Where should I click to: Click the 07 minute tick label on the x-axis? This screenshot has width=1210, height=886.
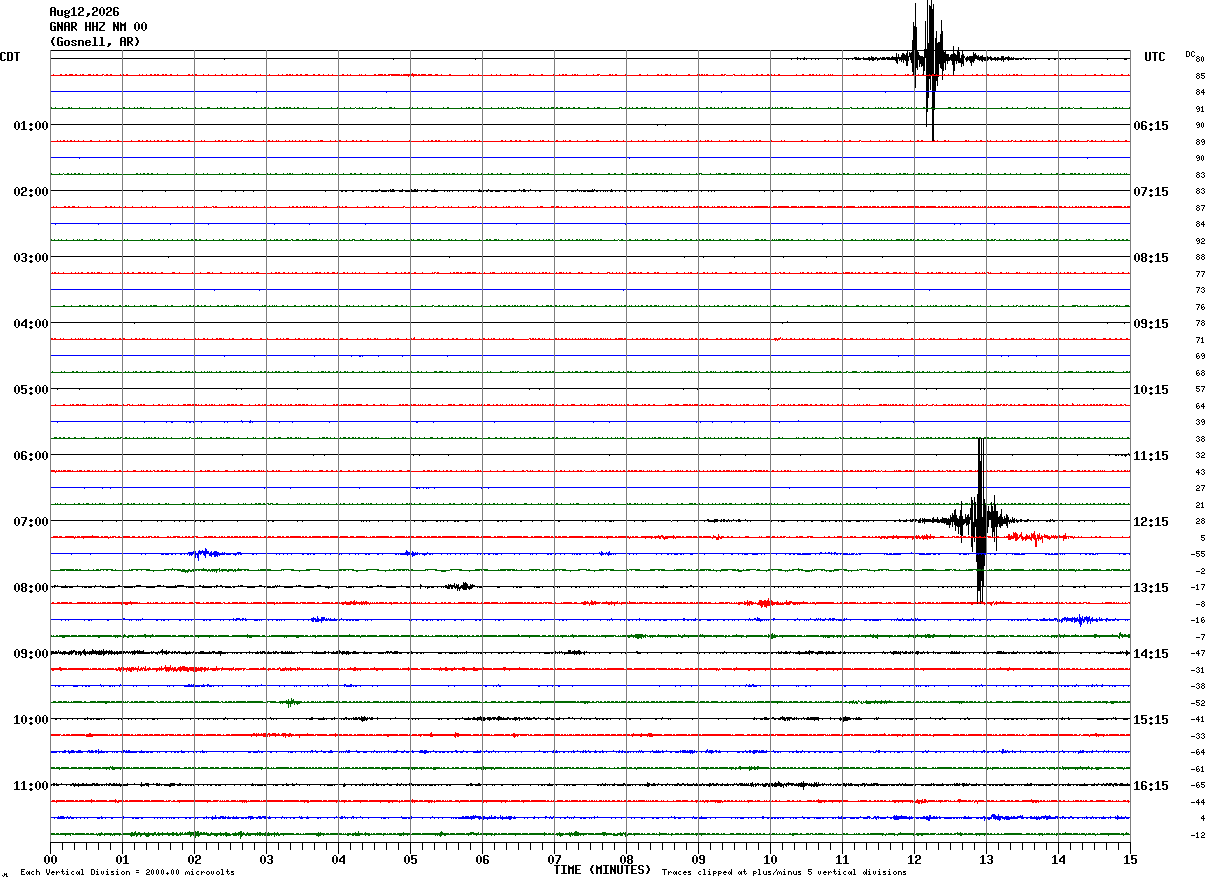pos(554,859)
